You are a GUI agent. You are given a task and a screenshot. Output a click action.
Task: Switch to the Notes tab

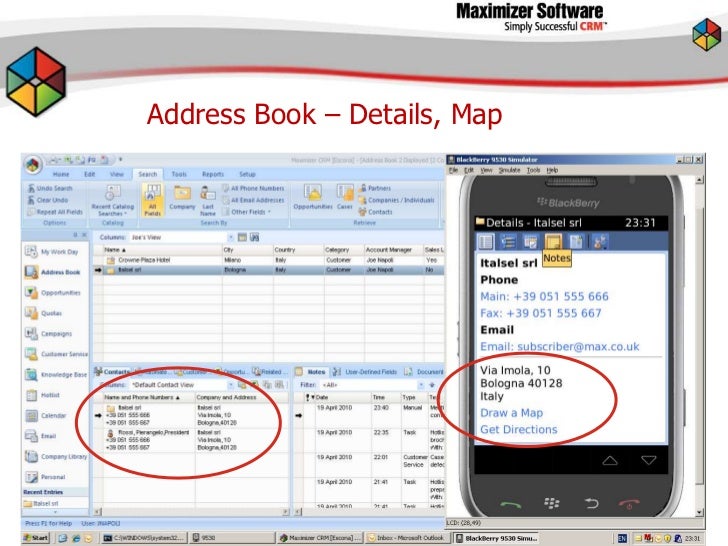tap(312, 372)
